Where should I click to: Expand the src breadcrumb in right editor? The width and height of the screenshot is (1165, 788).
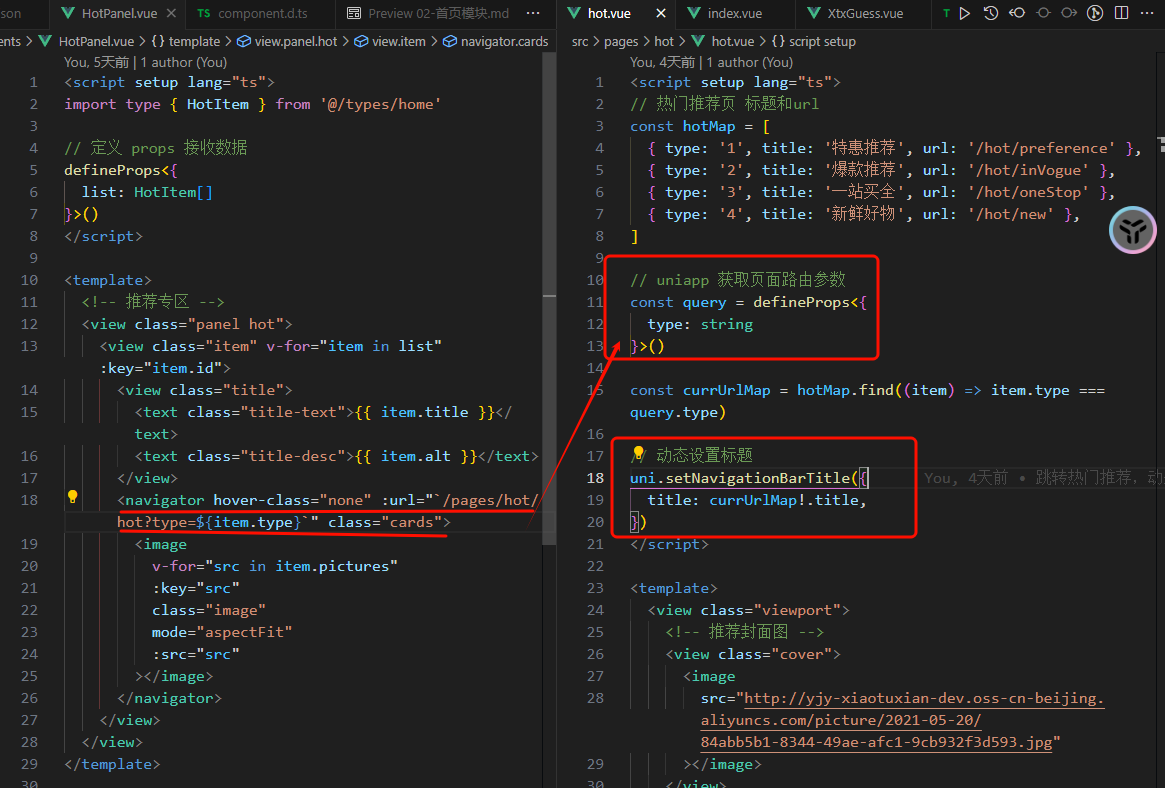click(580, 42)
